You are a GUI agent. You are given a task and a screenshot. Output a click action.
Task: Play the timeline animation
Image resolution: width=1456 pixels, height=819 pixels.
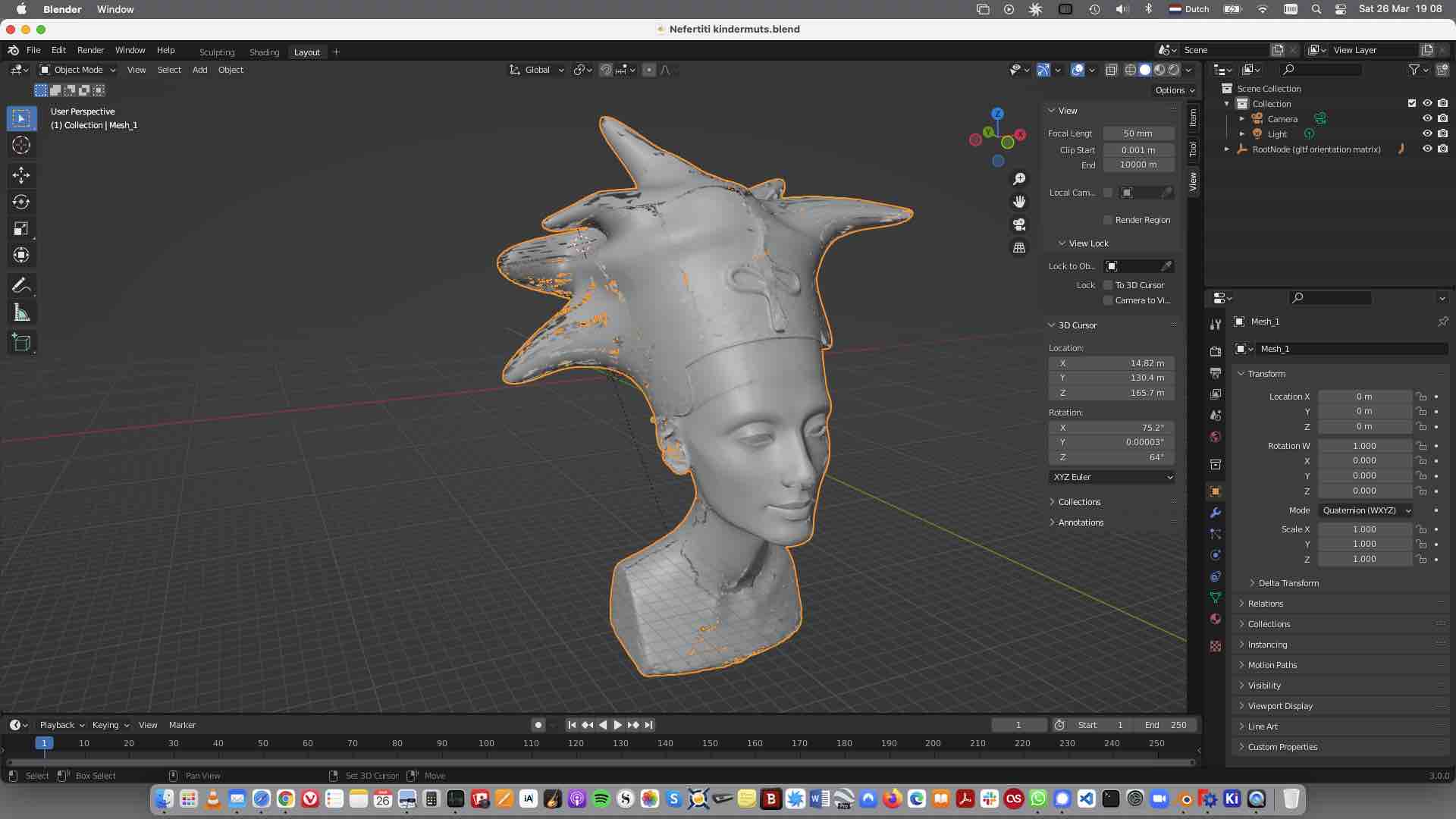coord(617,725)
